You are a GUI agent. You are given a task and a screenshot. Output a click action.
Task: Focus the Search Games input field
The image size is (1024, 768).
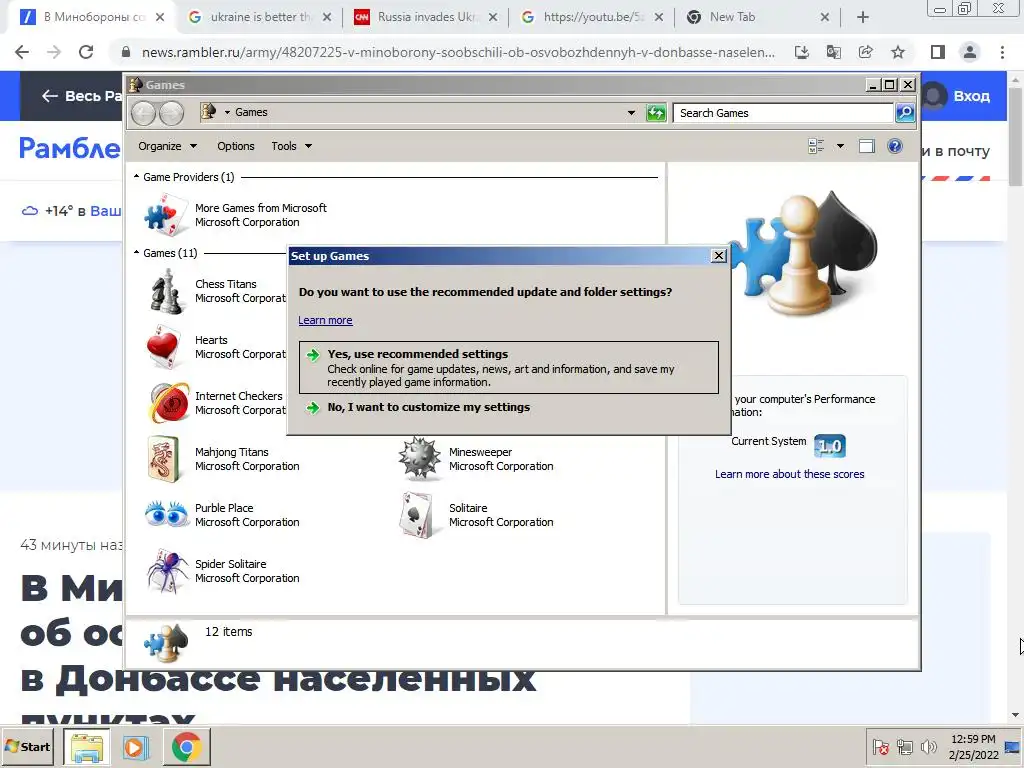[783, 113]
